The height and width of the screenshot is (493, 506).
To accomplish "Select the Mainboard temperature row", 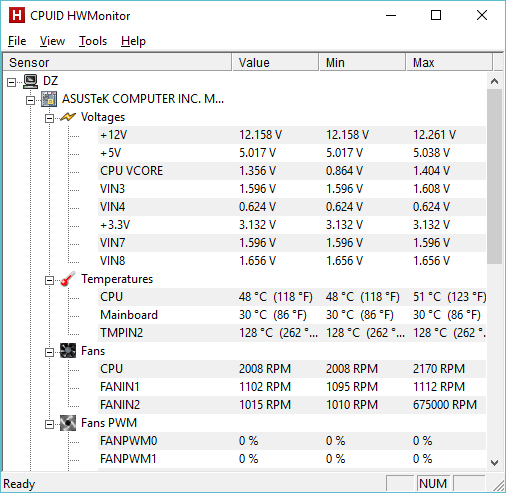I will (x=292, y=315).
